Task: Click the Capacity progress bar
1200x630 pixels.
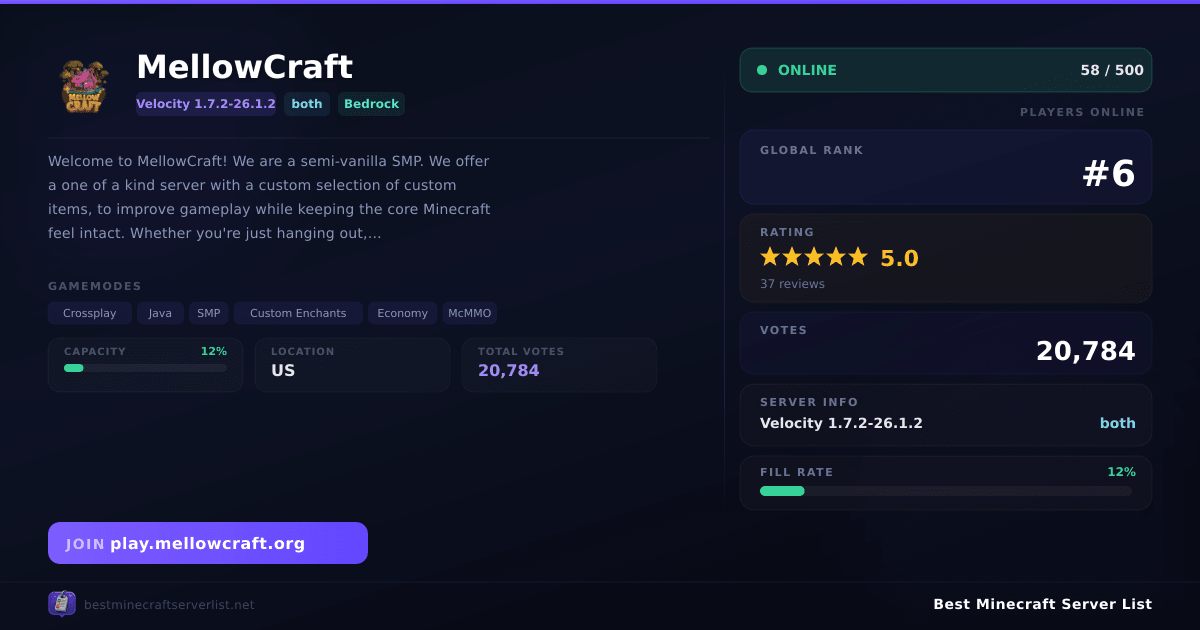Action: point(145,368)
